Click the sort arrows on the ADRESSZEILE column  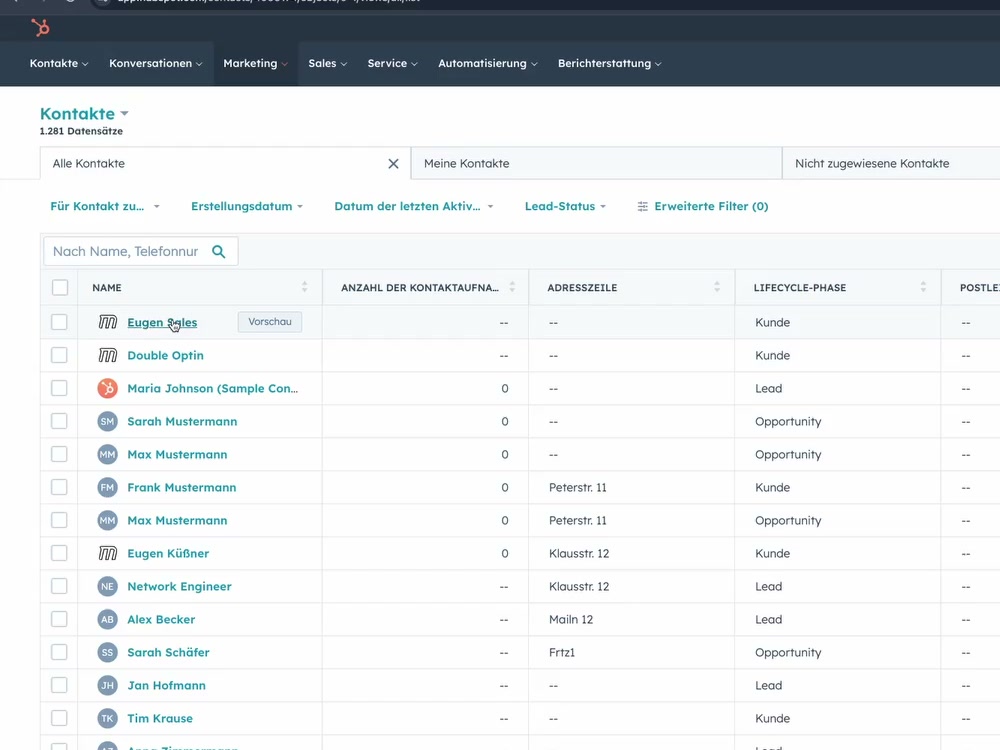(x=716, y=287)
